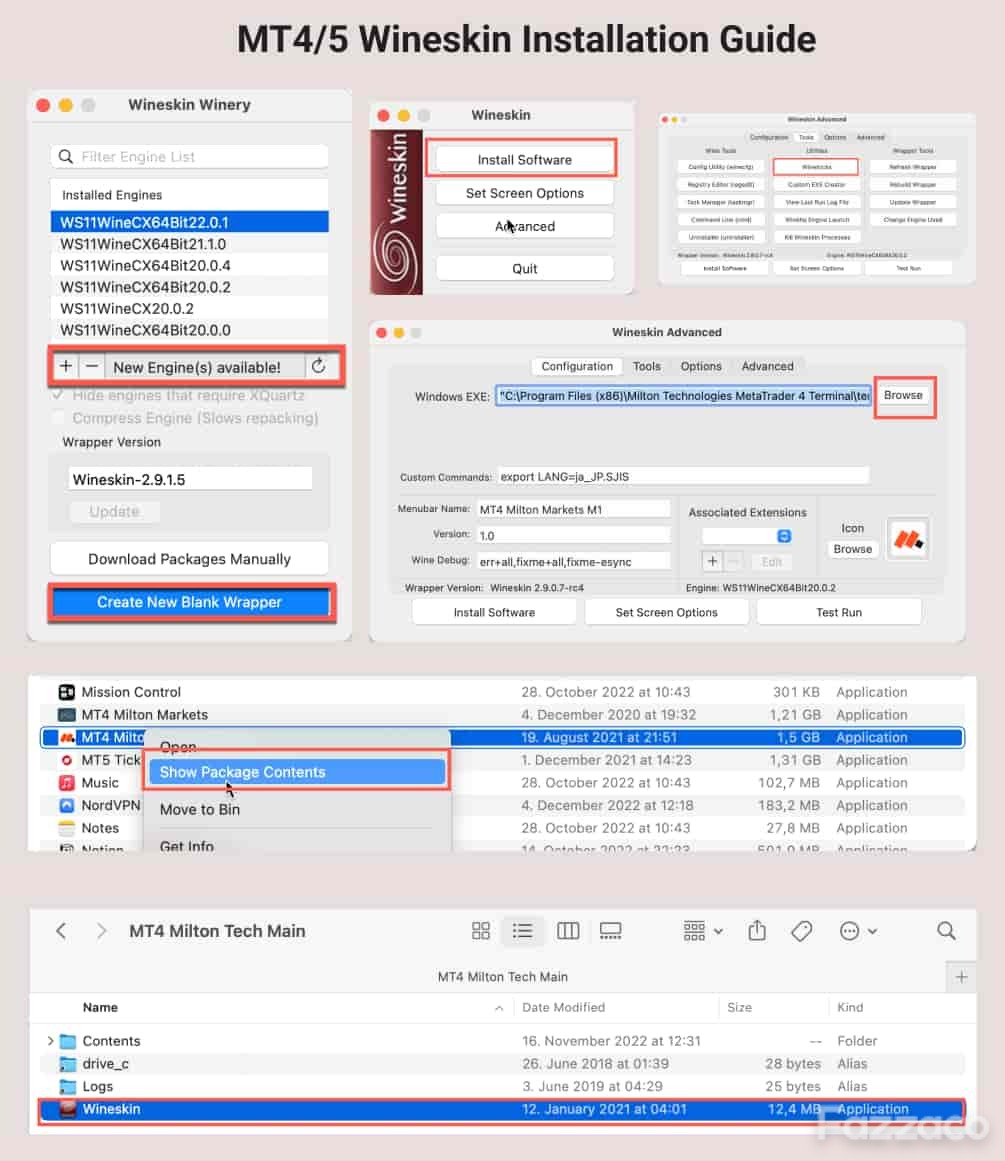Viewport: 1005px width, 1161px height.
Task: Select engine WS11WineCX64Bit21.1.0
Action: pyautogui.click(x=190, y=244)
